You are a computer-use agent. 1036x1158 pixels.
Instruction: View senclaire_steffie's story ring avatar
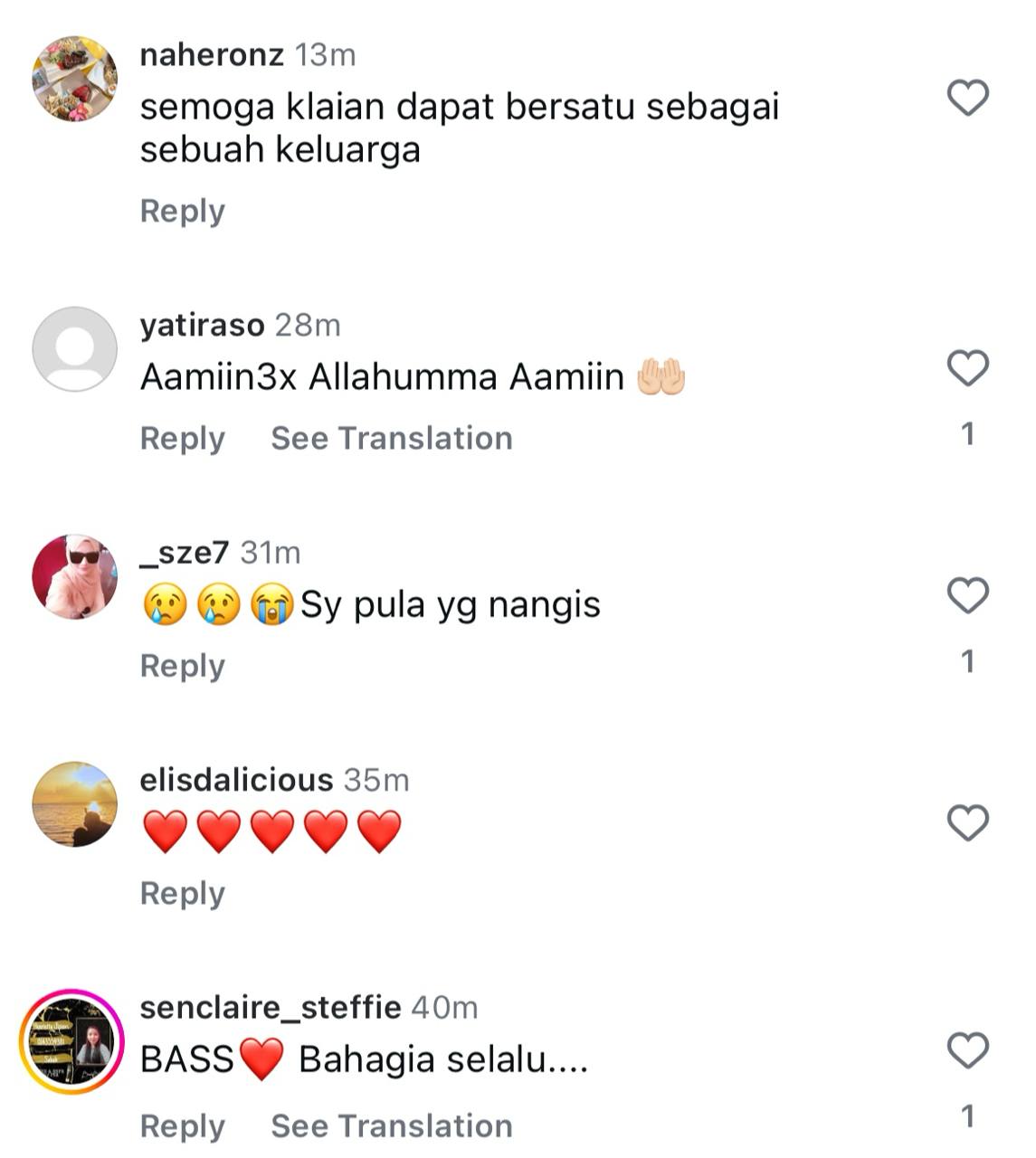(71, 1042)
